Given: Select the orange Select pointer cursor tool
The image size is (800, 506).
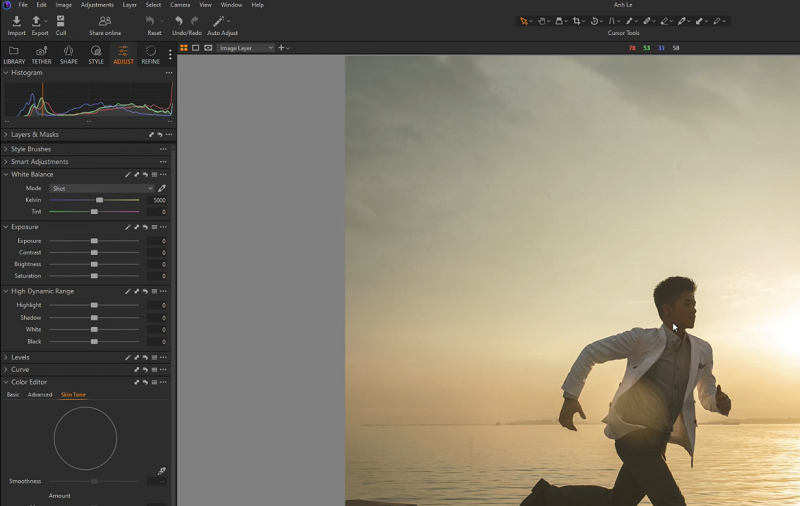Looking at the screenshot, I should pyautogui.click(x=524, y=21).
